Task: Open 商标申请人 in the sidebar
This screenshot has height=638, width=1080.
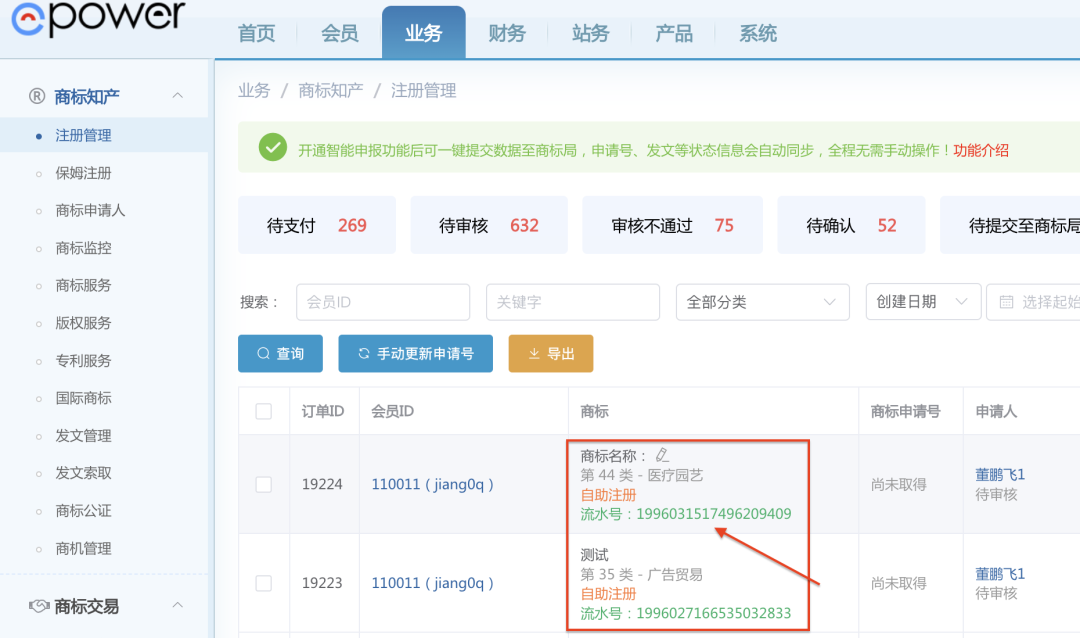Action: coord(90,210)
